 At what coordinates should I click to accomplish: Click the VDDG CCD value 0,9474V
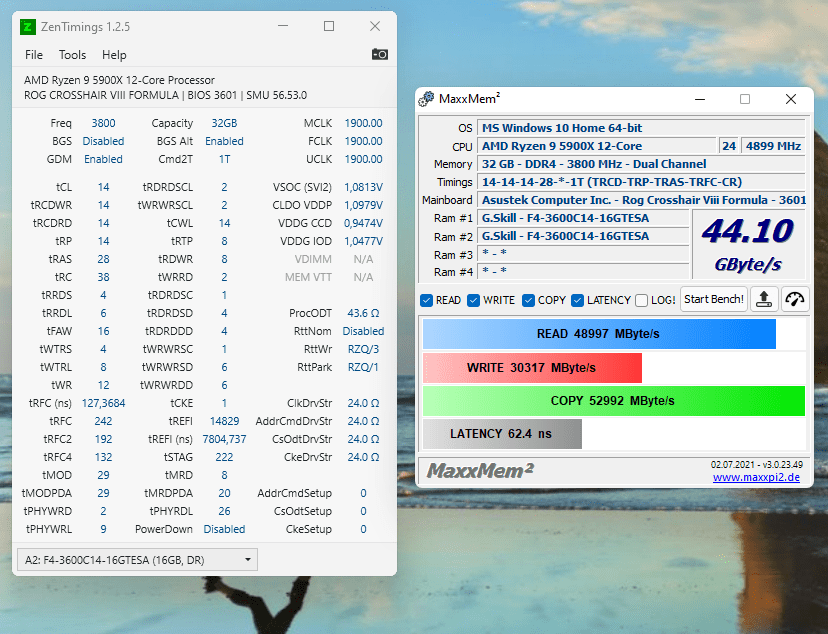tap(363, 223)
